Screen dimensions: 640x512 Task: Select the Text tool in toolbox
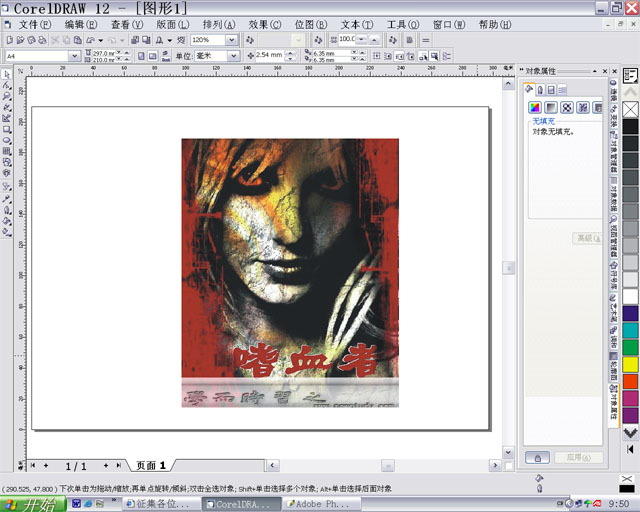7,174
